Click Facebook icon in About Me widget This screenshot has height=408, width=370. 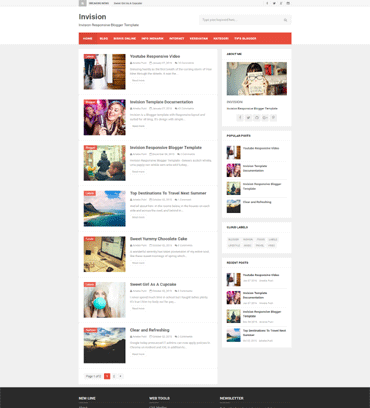[x=240, y=118]
